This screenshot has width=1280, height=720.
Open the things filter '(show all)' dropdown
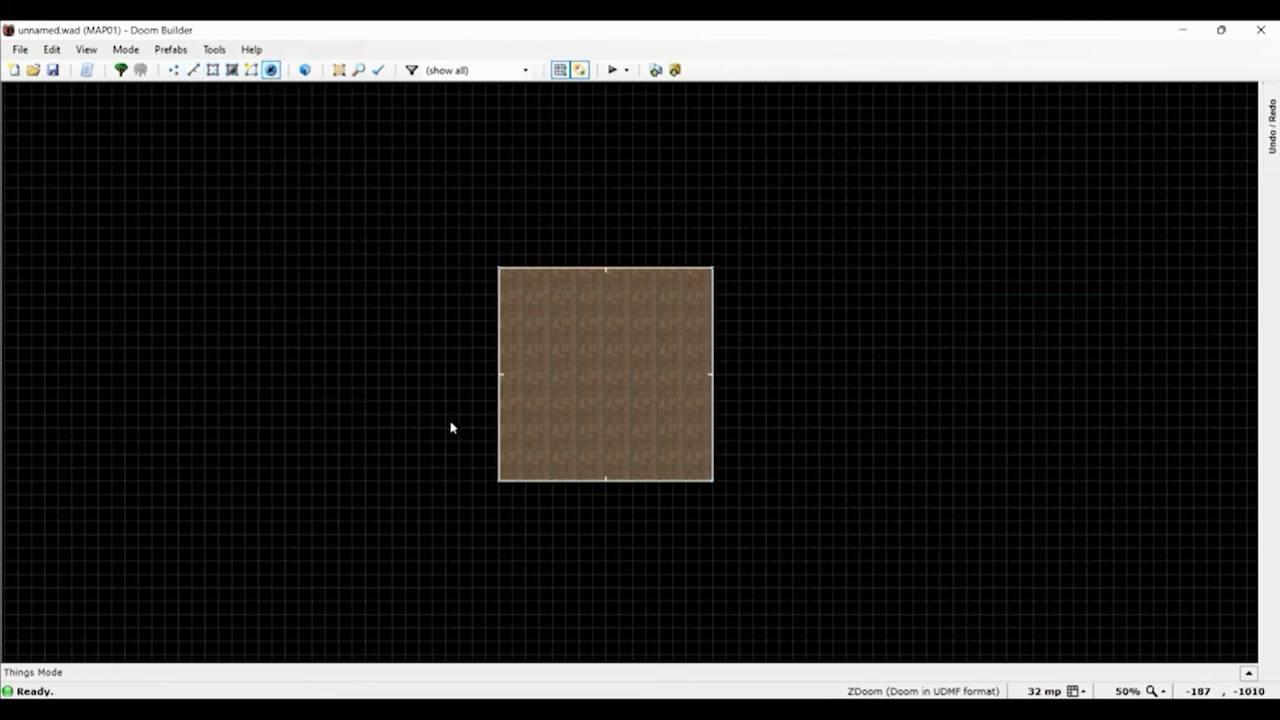coord(477,70)
